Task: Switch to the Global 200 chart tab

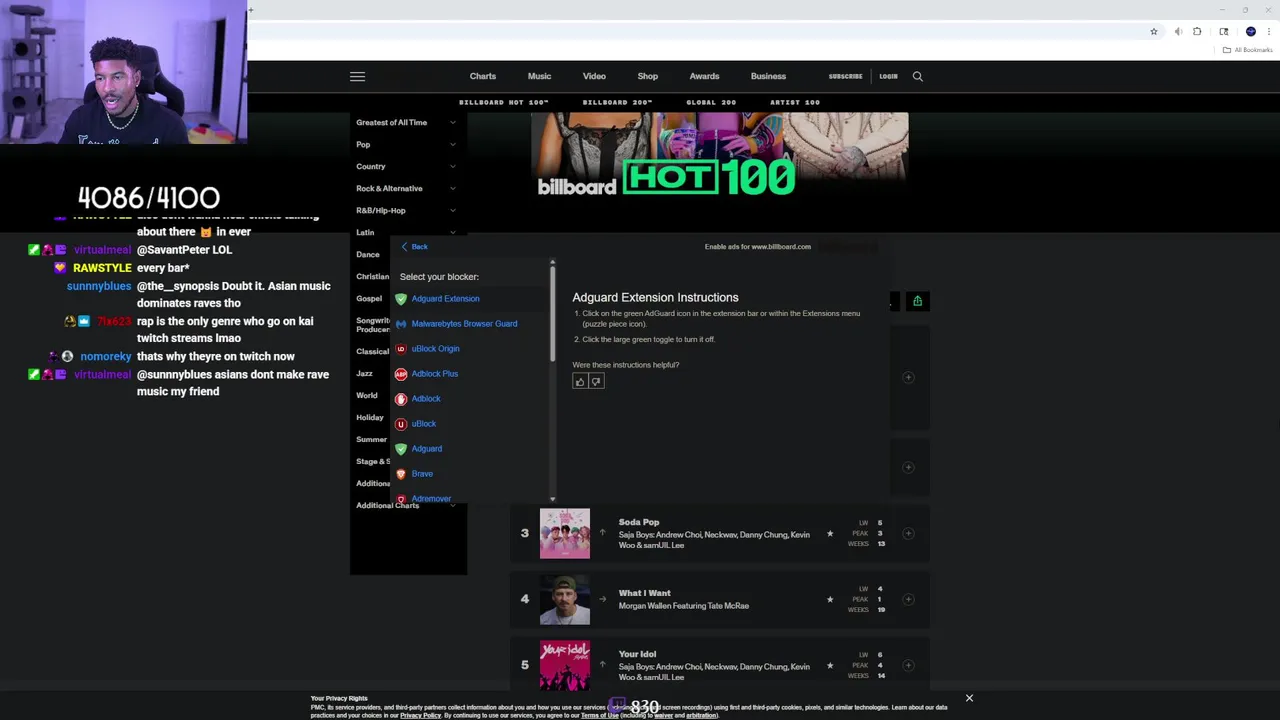Action: click(711, 102)
